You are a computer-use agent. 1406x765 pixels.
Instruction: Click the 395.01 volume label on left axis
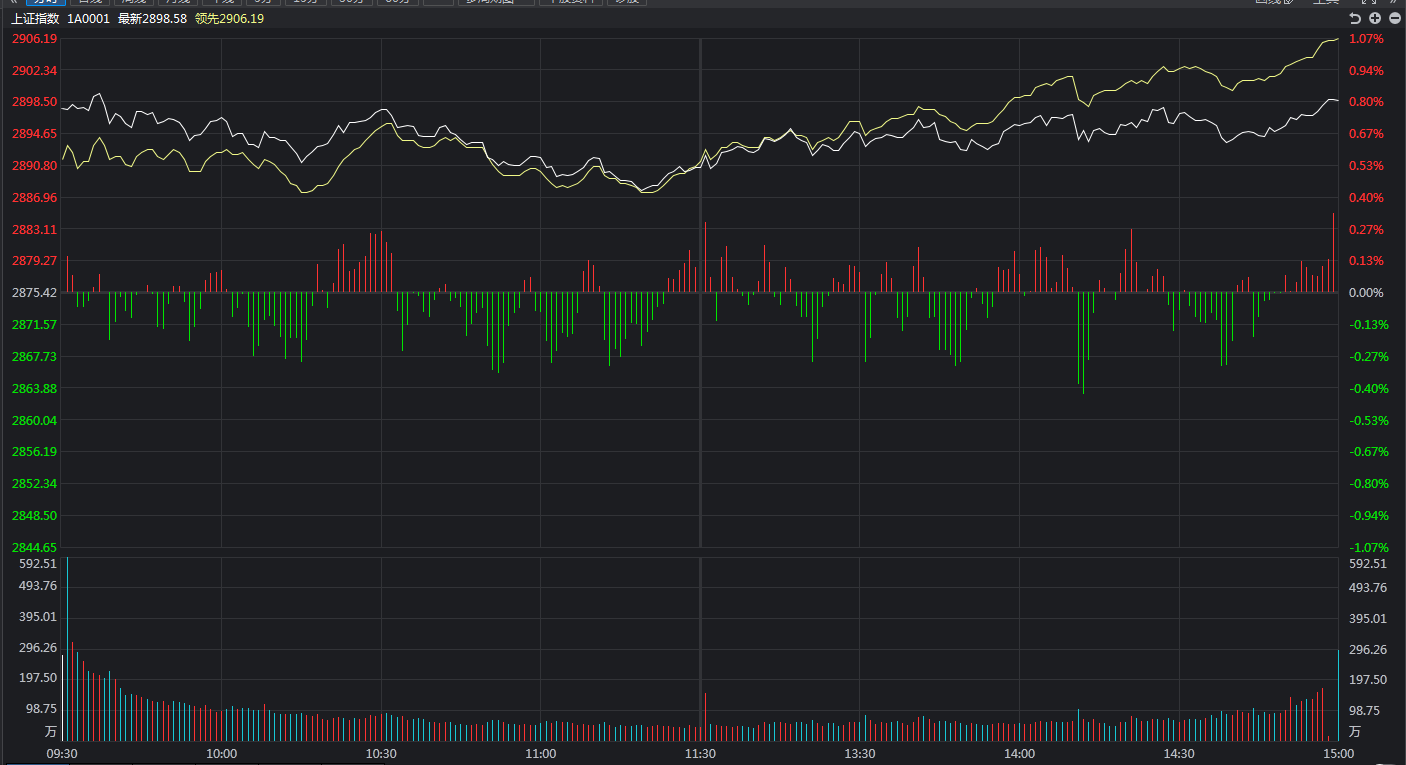click(38, 618)
